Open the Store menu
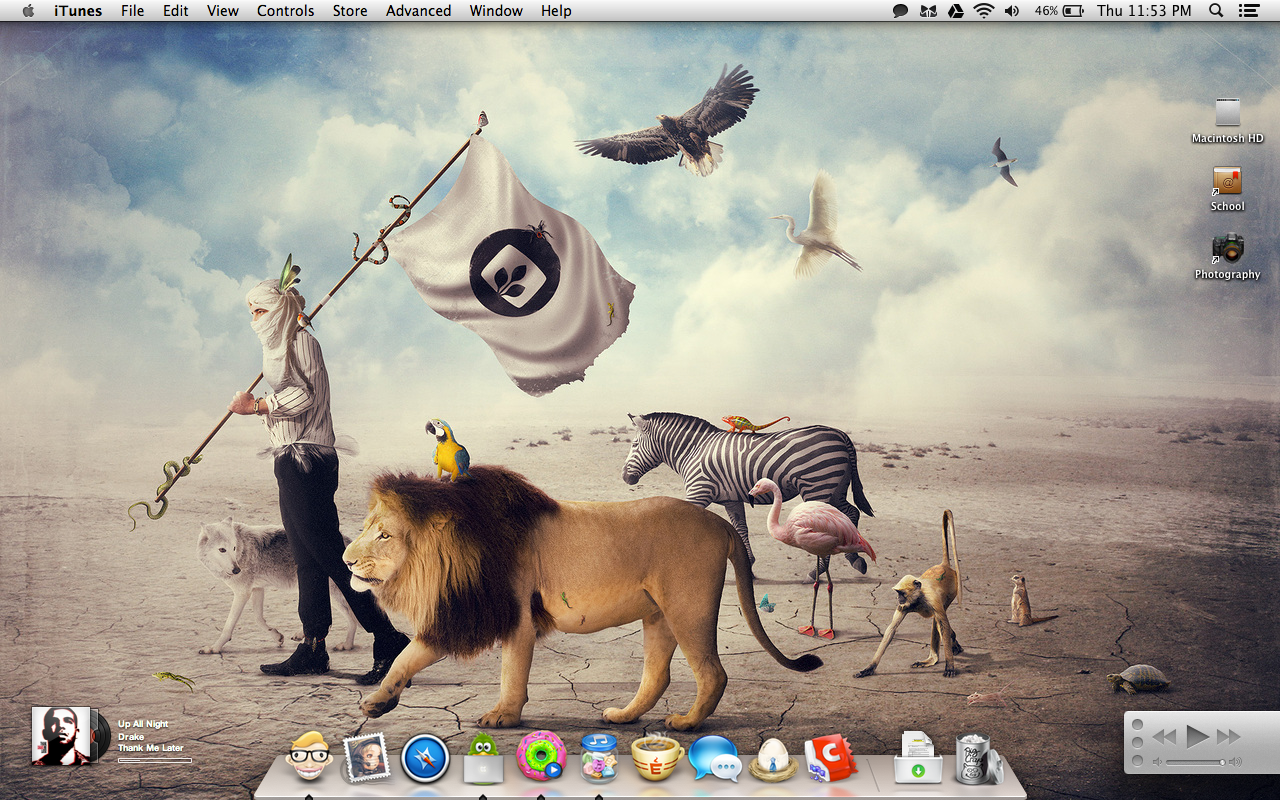The image size is (1280, 800). (350, 11)
